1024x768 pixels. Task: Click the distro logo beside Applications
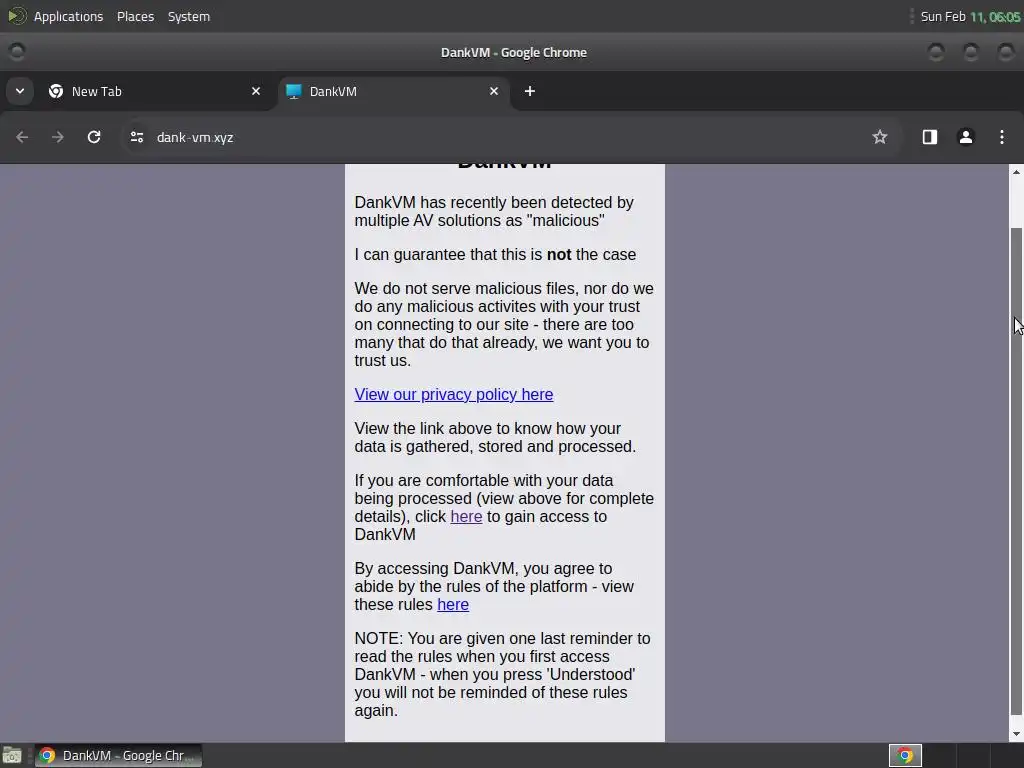[x=16, y=16]
